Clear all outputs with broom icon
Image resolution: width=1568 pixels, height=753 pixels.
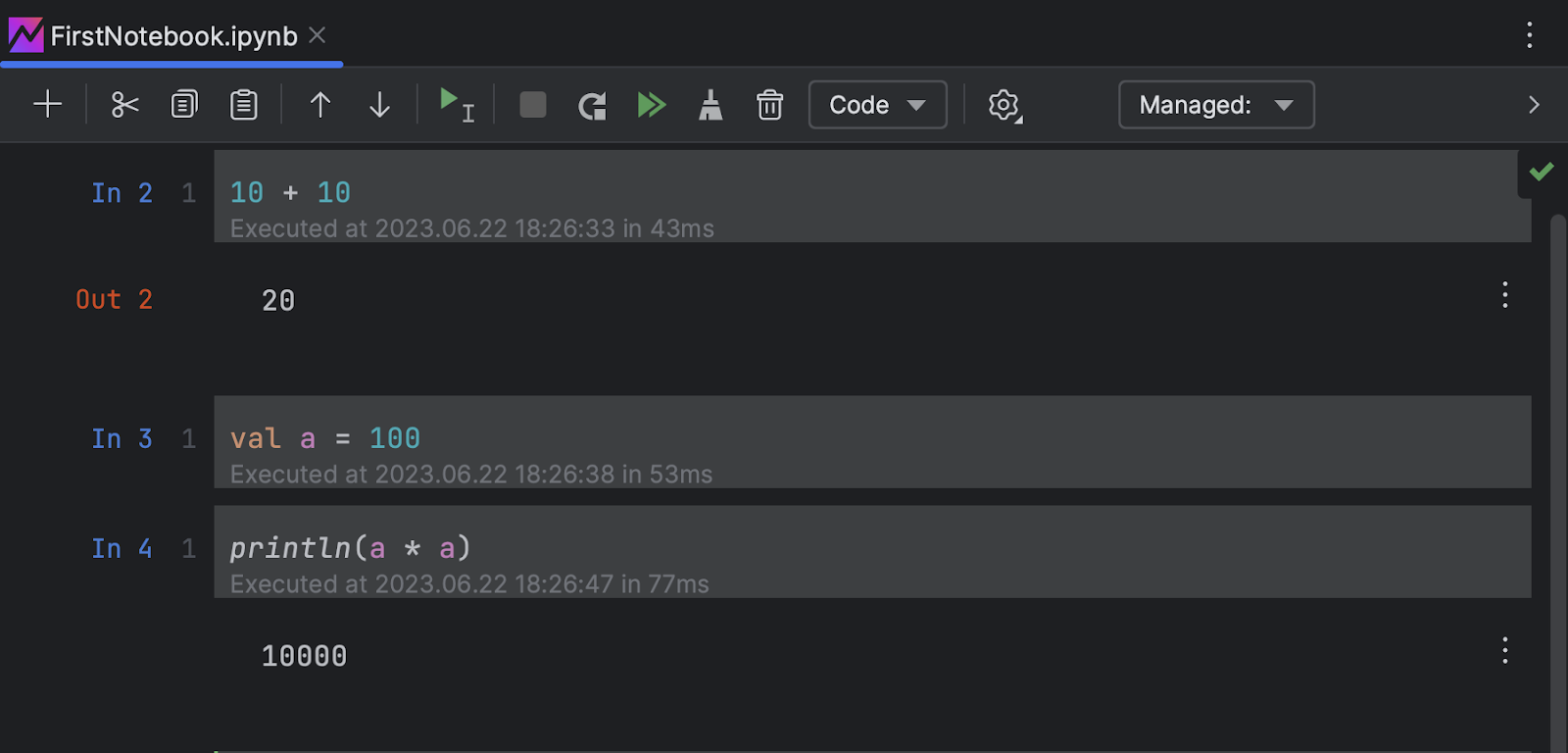coord(710,105)
